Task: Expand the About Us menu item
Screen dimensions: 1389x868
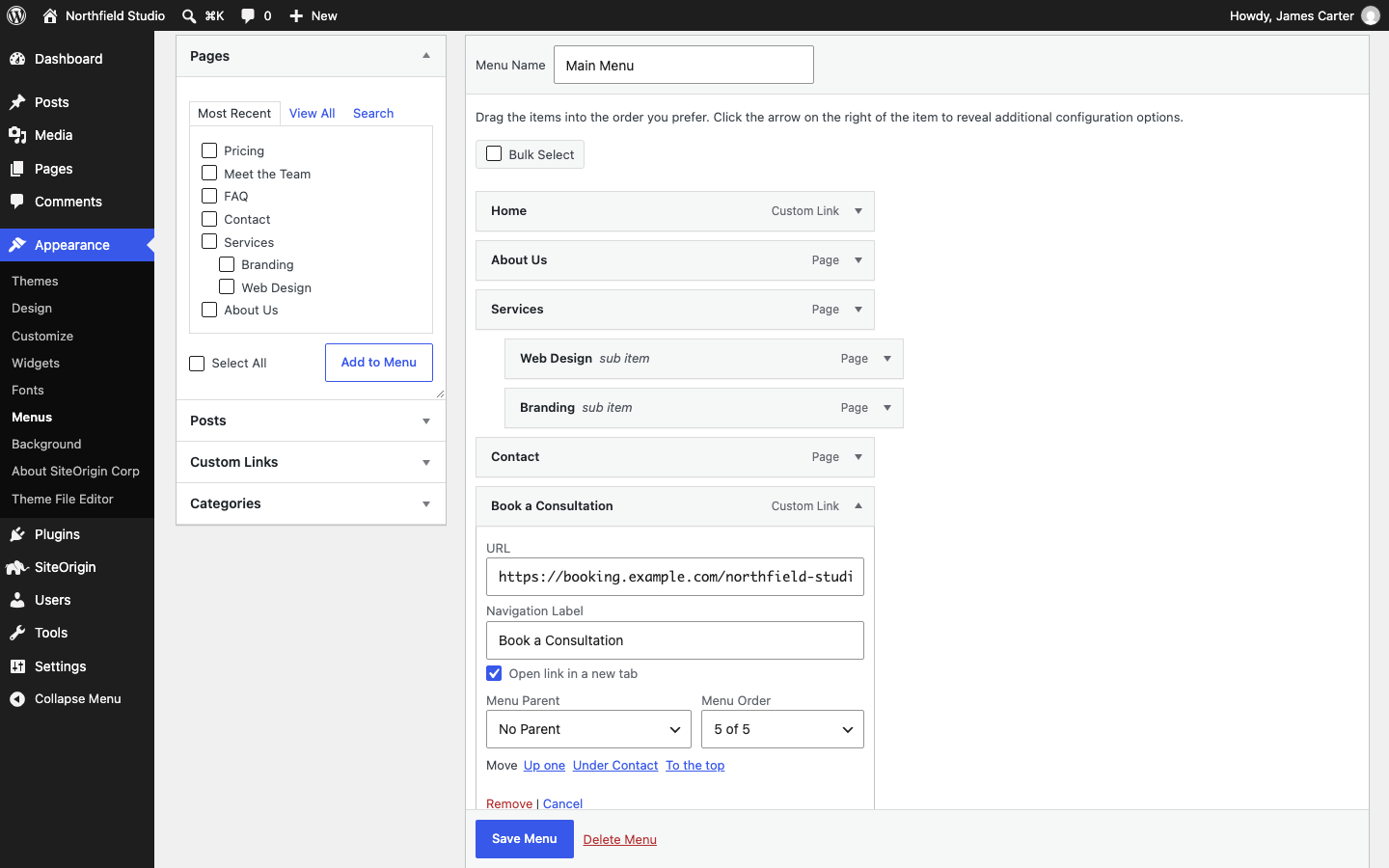Action: 858,260
